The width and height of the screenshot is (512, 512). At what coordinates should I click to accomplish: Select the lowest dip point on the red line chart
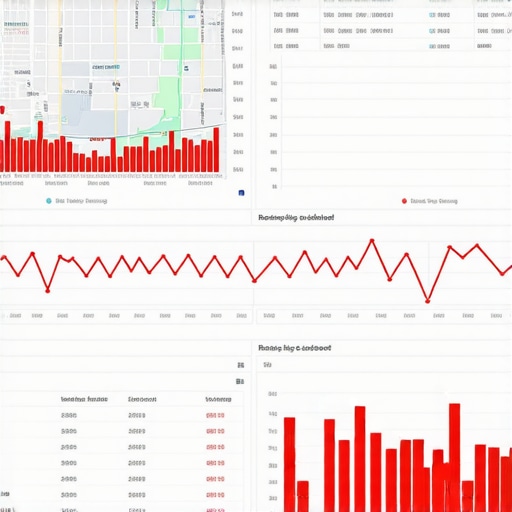pyautogui.click(x=428, y=301)
